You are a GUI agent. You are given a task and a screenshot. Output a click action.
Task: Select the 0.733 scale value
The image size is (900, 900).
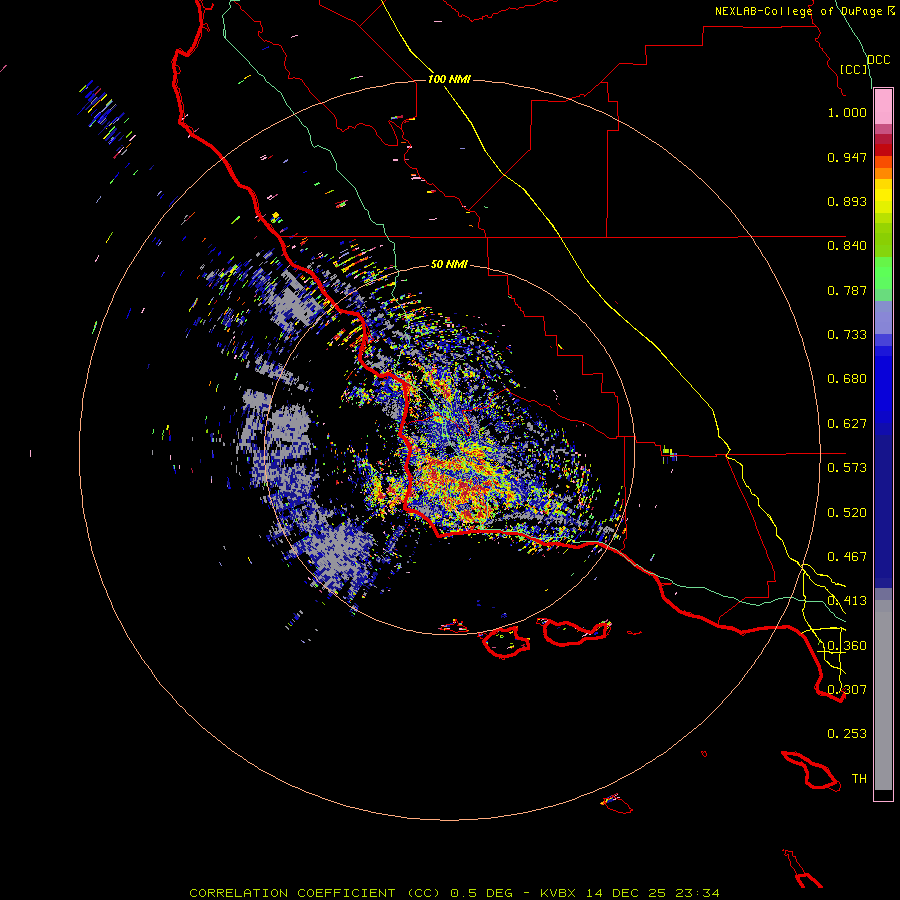coord(847,335)
